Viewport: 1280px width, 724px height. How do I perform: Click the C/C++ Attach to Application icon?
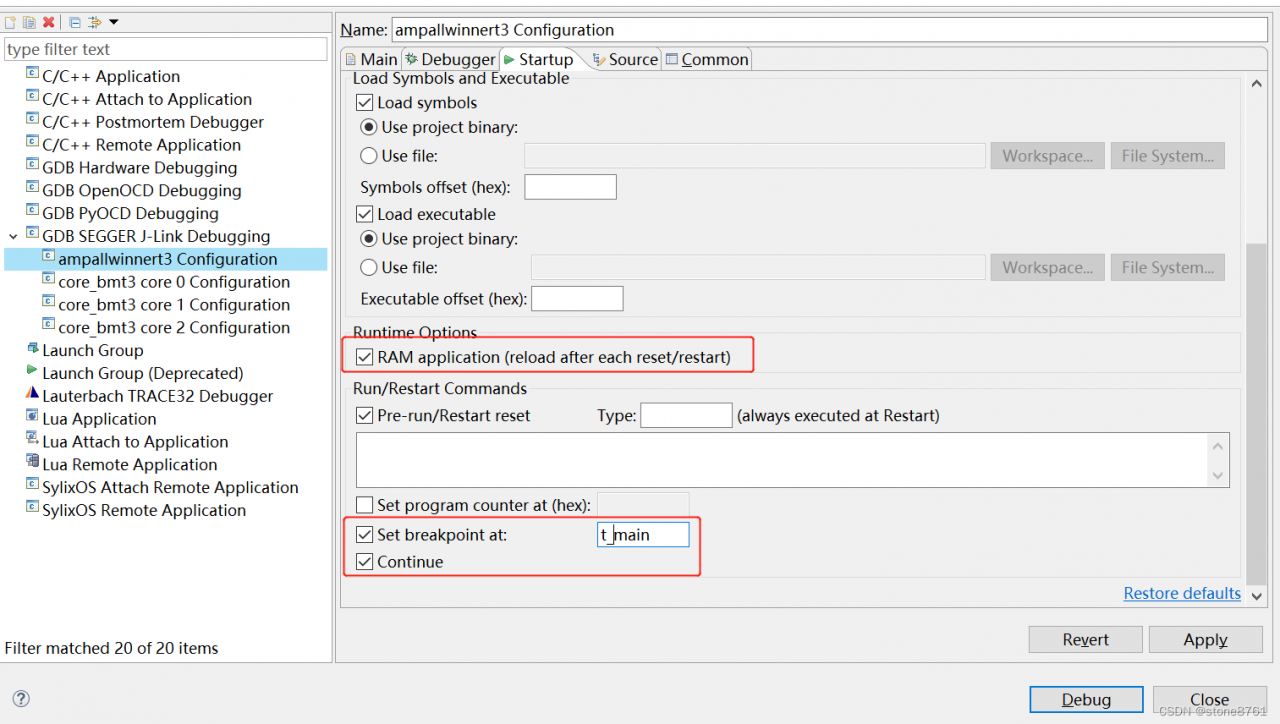pyautogui.click(x=33, y=98)
